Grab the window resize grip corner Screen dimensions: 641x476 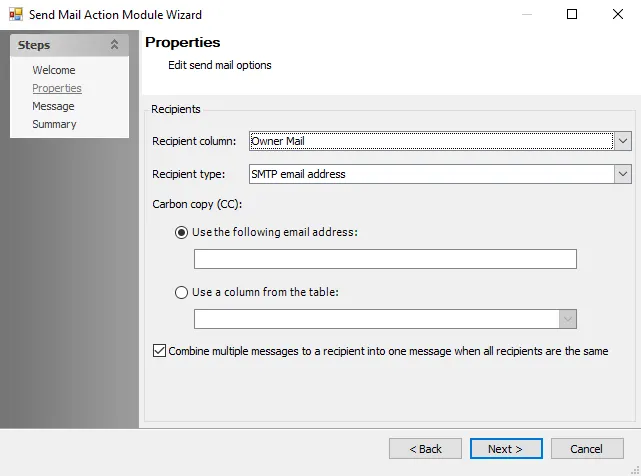coord(636,471)
